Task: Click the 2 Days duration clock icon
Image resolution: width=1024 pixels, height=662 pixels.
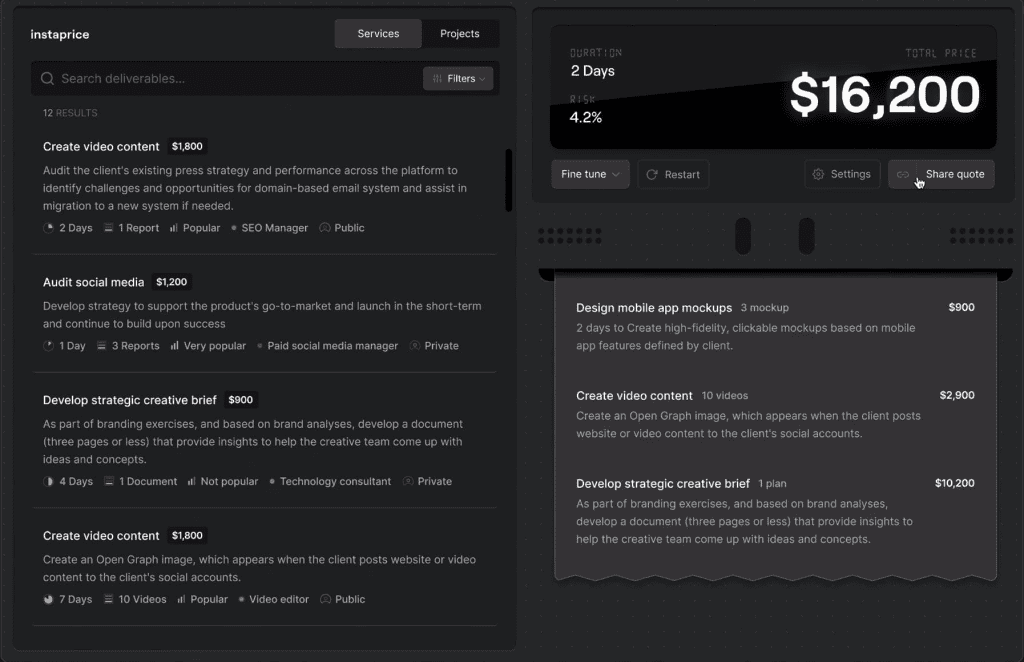Action: (48, 228)
